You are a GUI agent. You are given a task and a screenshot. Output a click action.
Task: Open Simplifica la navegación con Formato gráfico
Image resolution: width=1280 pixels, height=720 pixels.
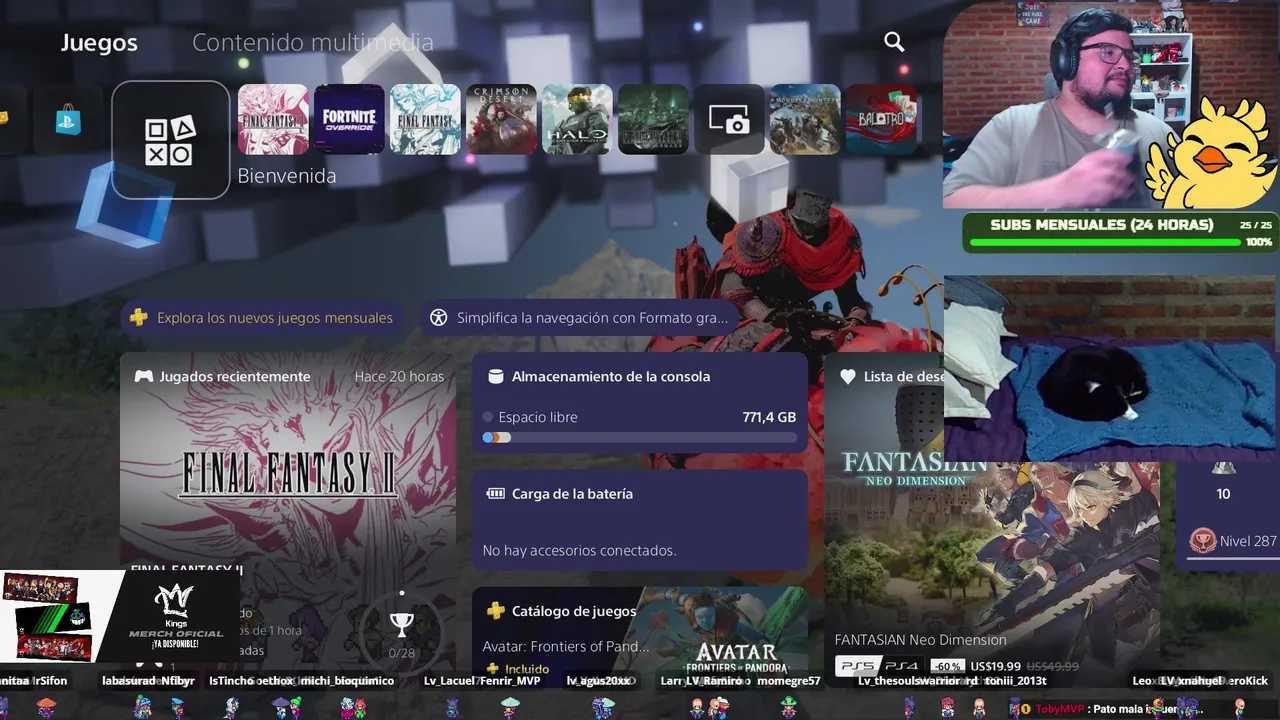tap(579, 318)
